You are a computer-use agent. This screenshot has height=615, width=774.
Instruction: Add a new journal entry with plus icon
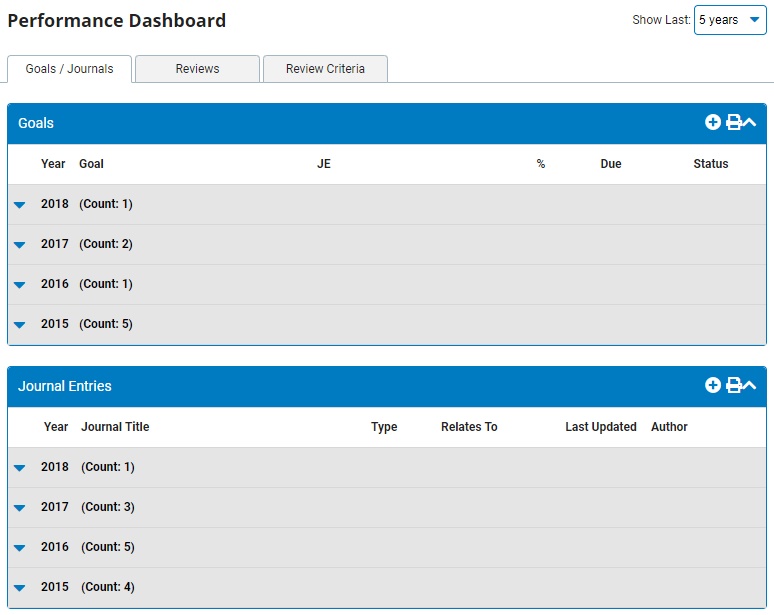[x=713, y=385]
